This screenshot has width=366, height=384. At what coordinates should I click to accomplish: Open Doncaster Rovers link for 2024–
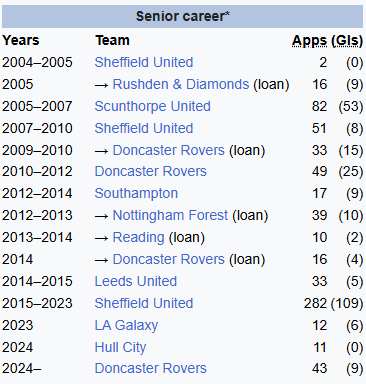tap(150, 368)
